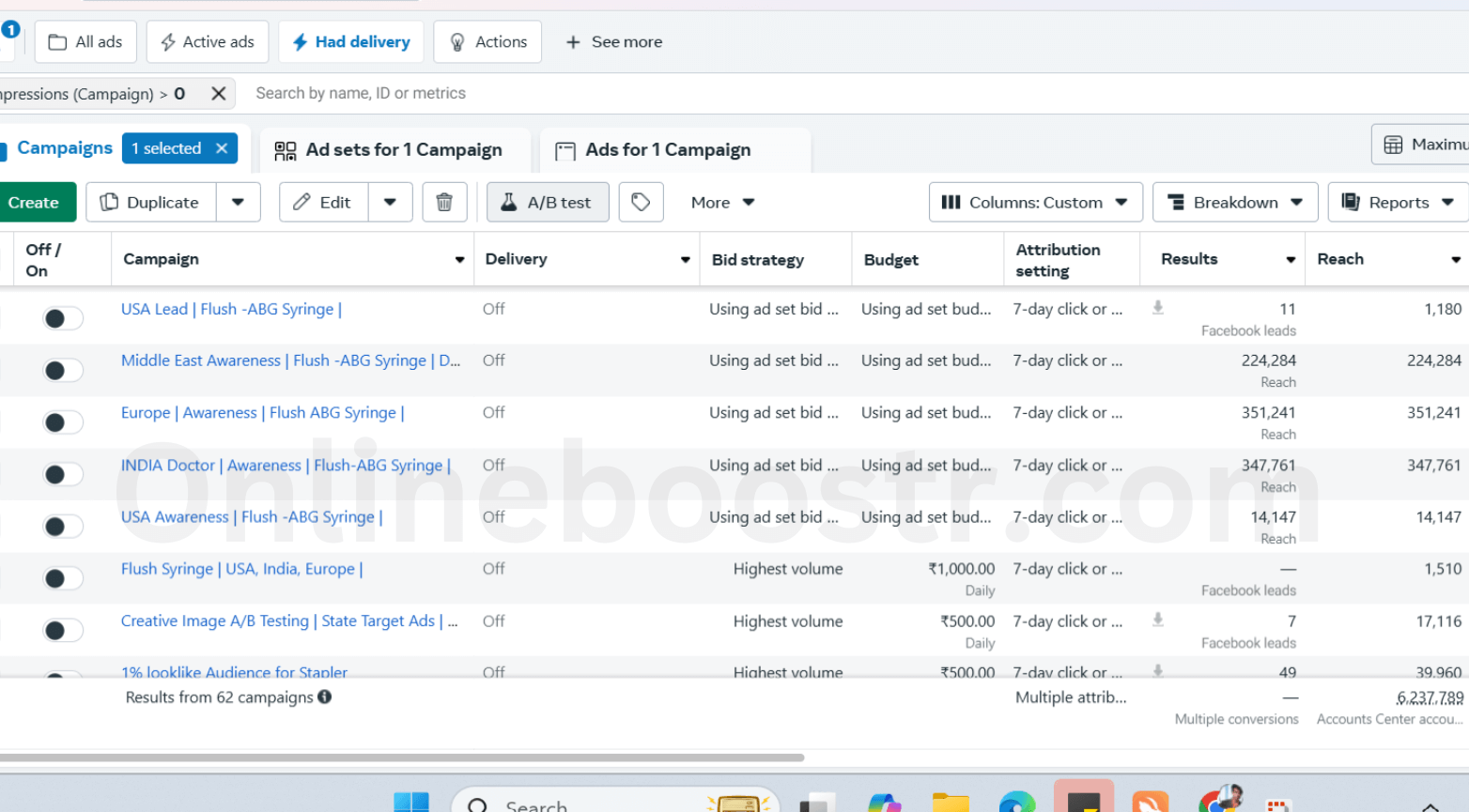Open Windows Start menu in taskbar

click(410, 803)
